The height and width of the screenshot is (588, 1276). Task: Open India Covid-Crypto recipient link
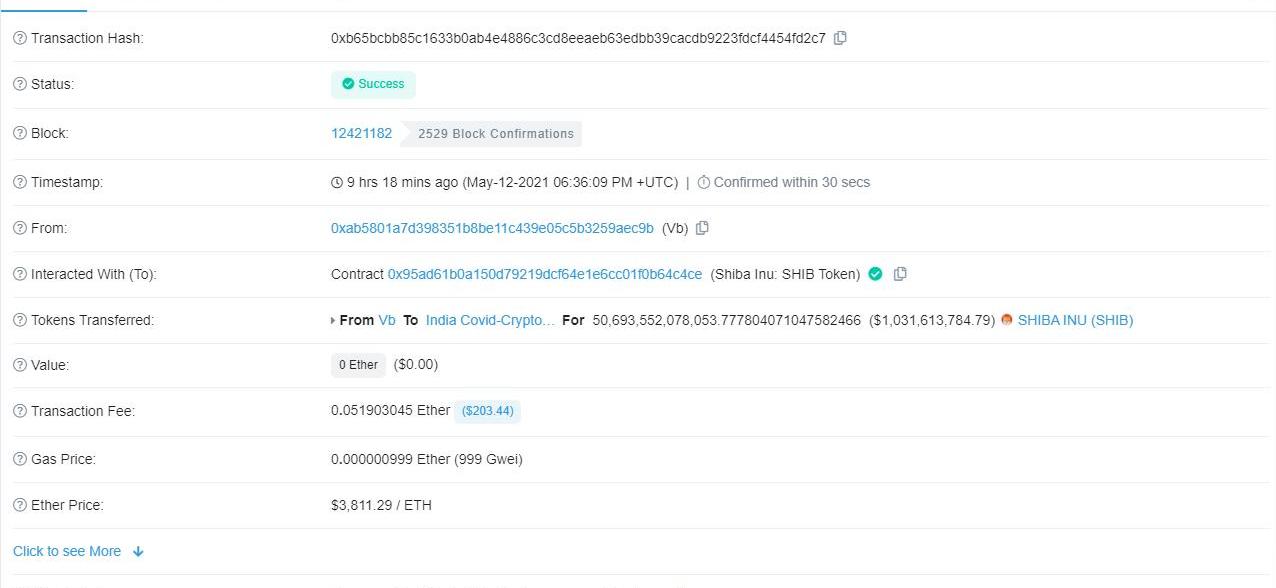click(x=490, y=320)
